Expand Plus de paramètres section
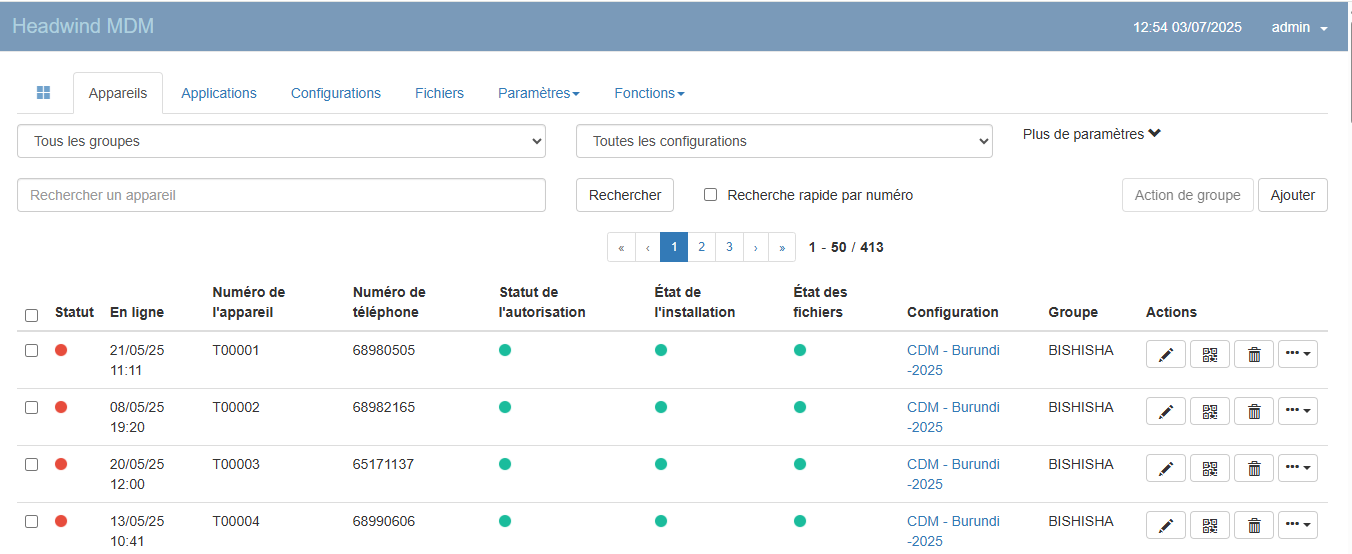Screen dimensions: 1352x554 click(1091, 134)
